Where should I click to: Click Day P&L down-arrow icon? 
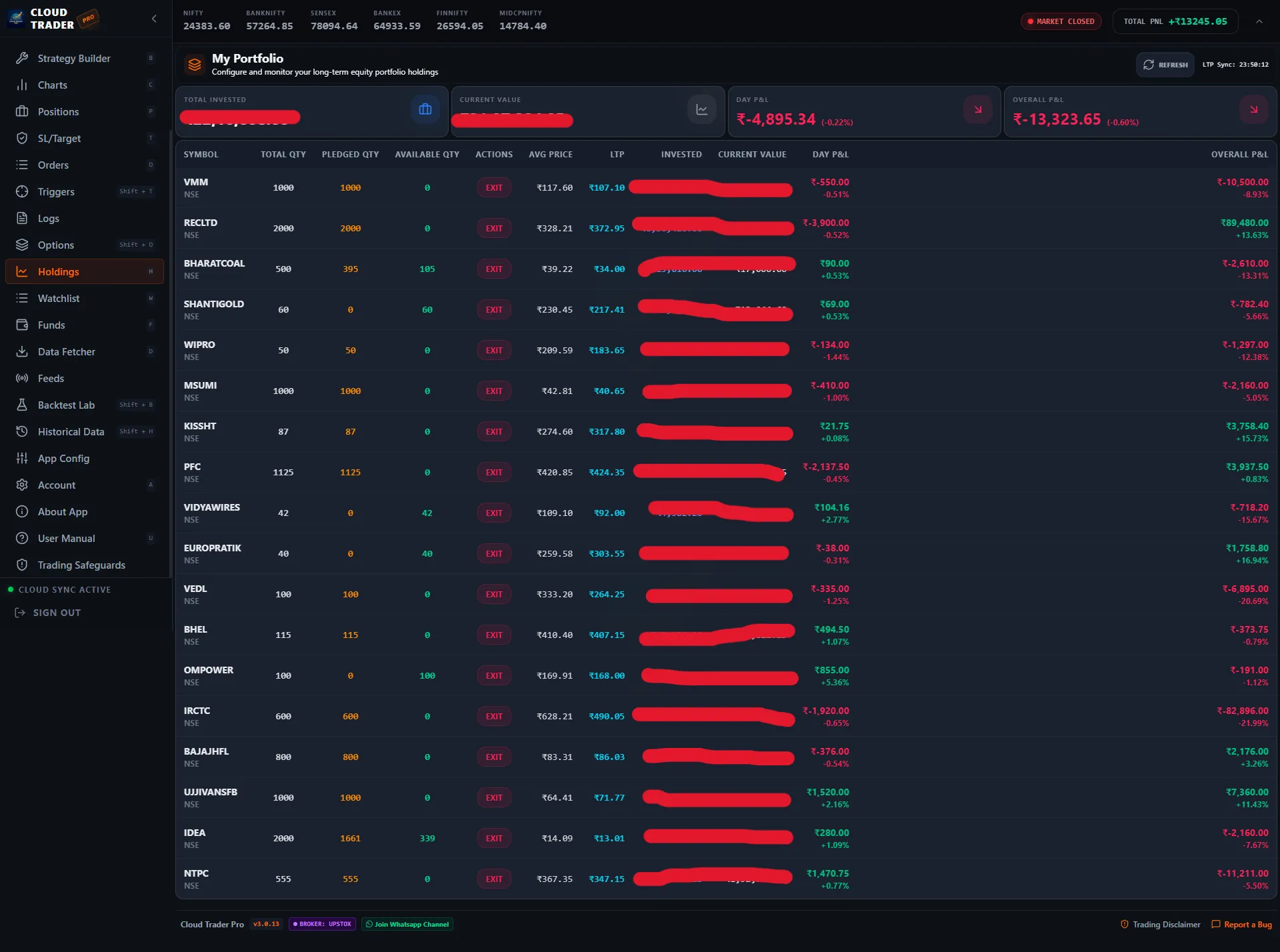[978, 109]
